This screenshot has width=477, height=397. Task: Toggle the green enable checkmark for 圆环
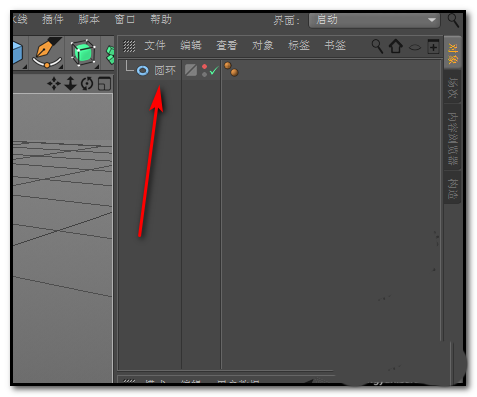pos(214,70)
